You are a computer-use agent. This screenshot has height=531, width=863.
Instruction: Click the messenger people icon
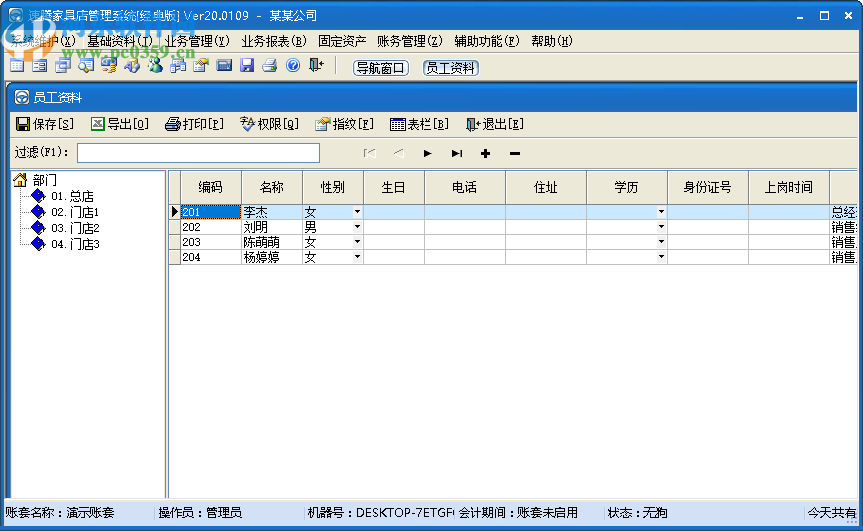pos(155,66)
